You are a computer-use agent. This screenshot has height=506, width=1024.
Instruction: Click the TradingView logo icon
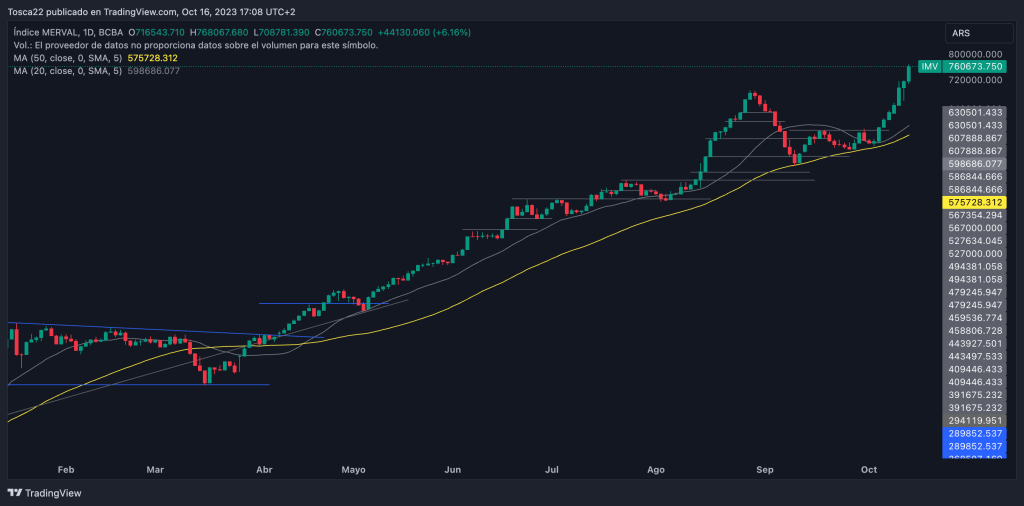14,493
